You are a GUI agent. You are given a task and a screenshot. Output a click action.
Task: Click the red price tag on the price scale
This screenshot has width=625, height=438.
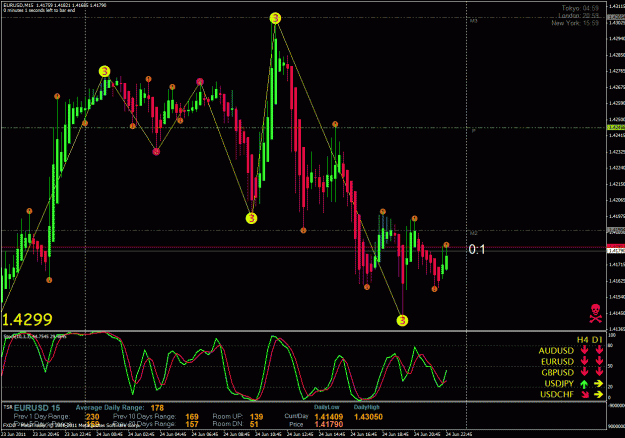click(x=615, y=246)
